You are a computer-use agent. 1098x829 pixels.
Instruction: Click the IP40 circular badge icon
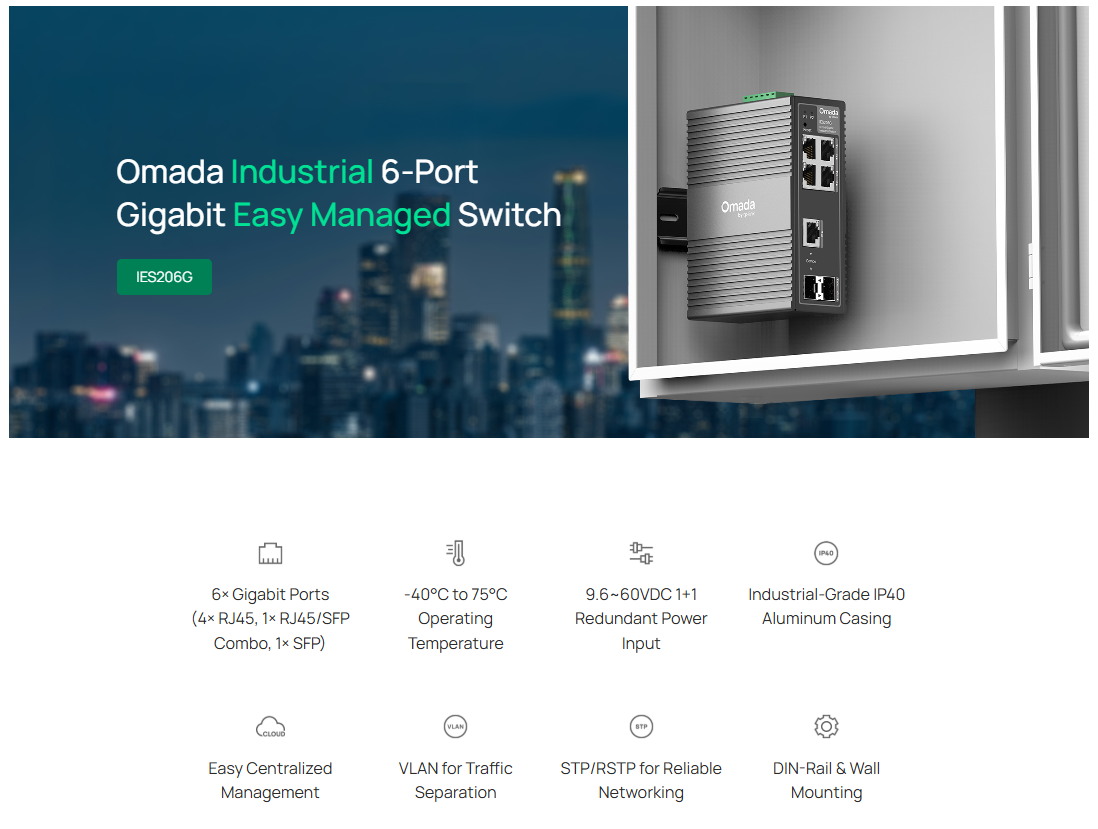tap(826, 553)
